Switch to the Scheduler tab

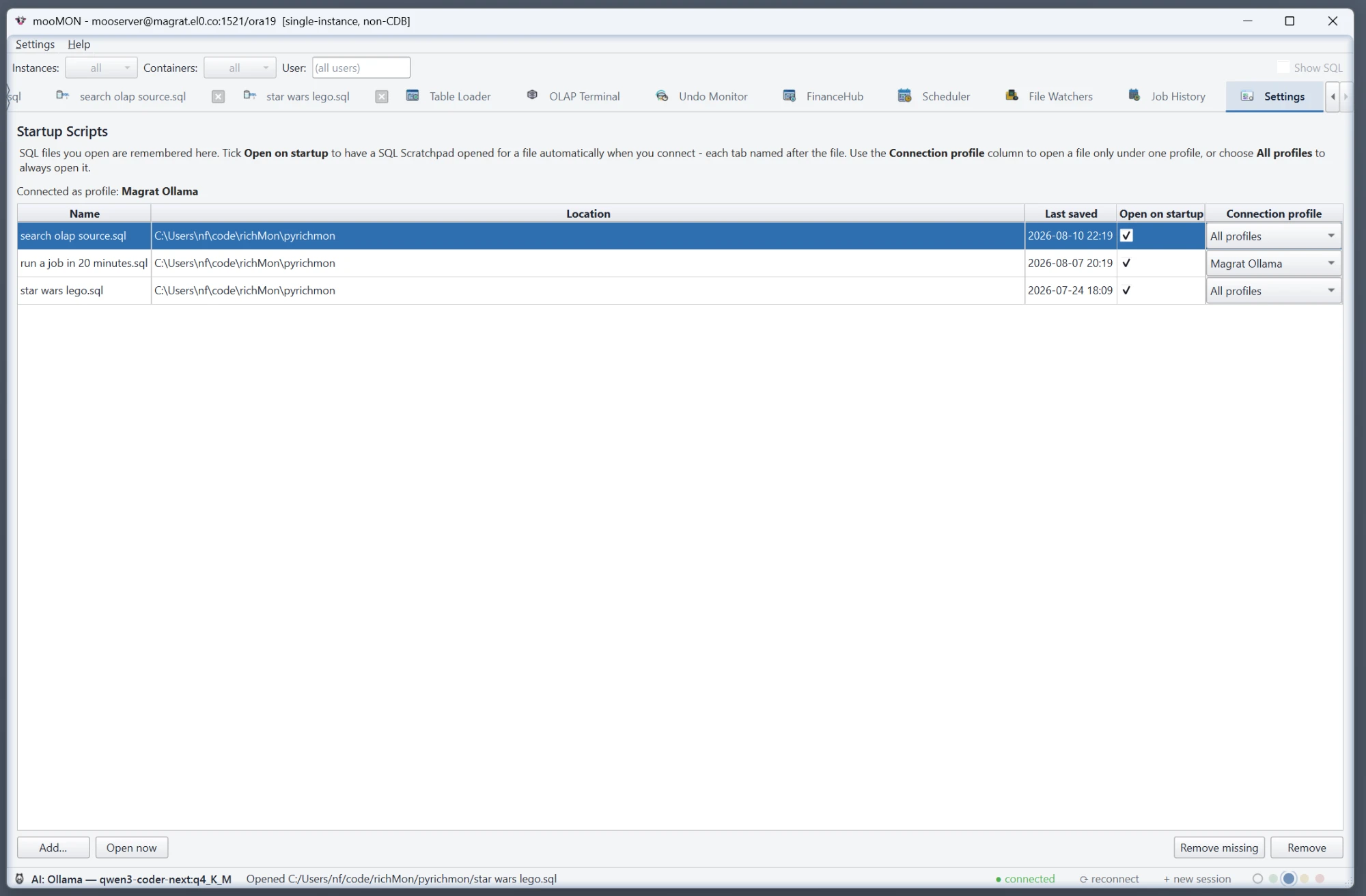tap(933, 96)
